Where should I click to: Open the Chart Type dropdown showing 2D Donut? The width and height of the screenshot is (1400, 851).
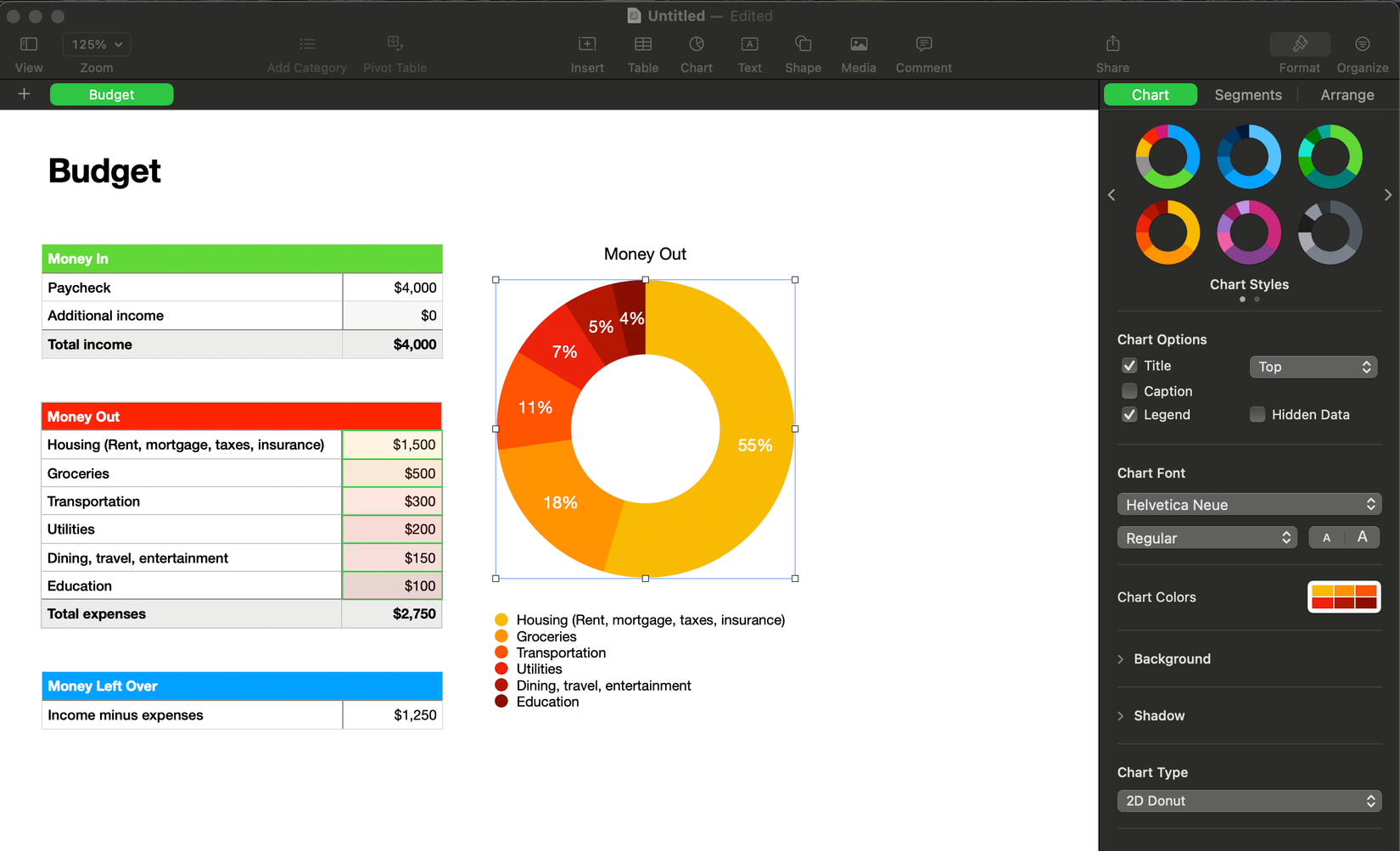click(x=1248, y=800)
